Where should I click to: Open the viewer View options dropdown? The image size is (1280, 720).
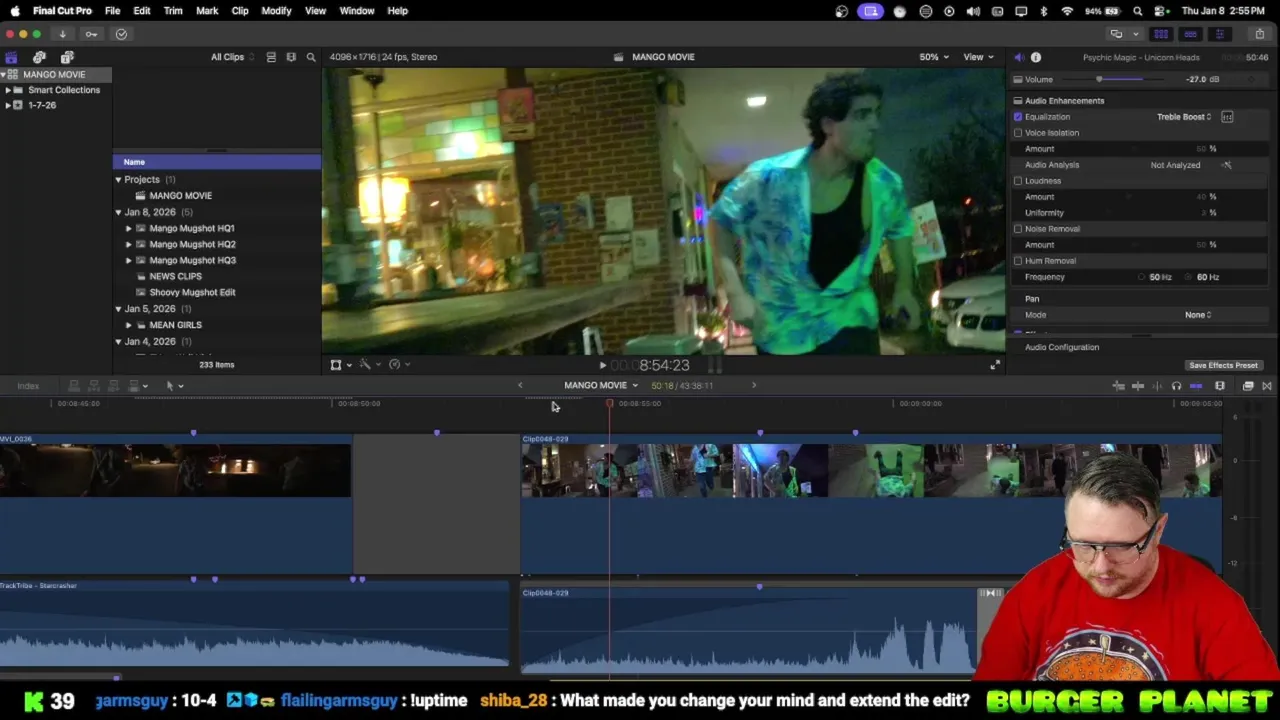click(x=978, y=57)
